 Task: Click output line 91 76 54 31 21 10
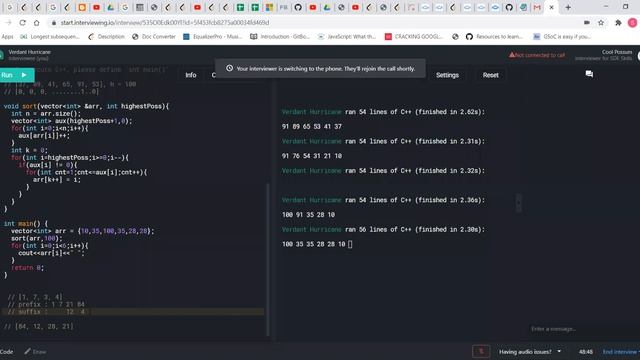click(x=311, y=156)
